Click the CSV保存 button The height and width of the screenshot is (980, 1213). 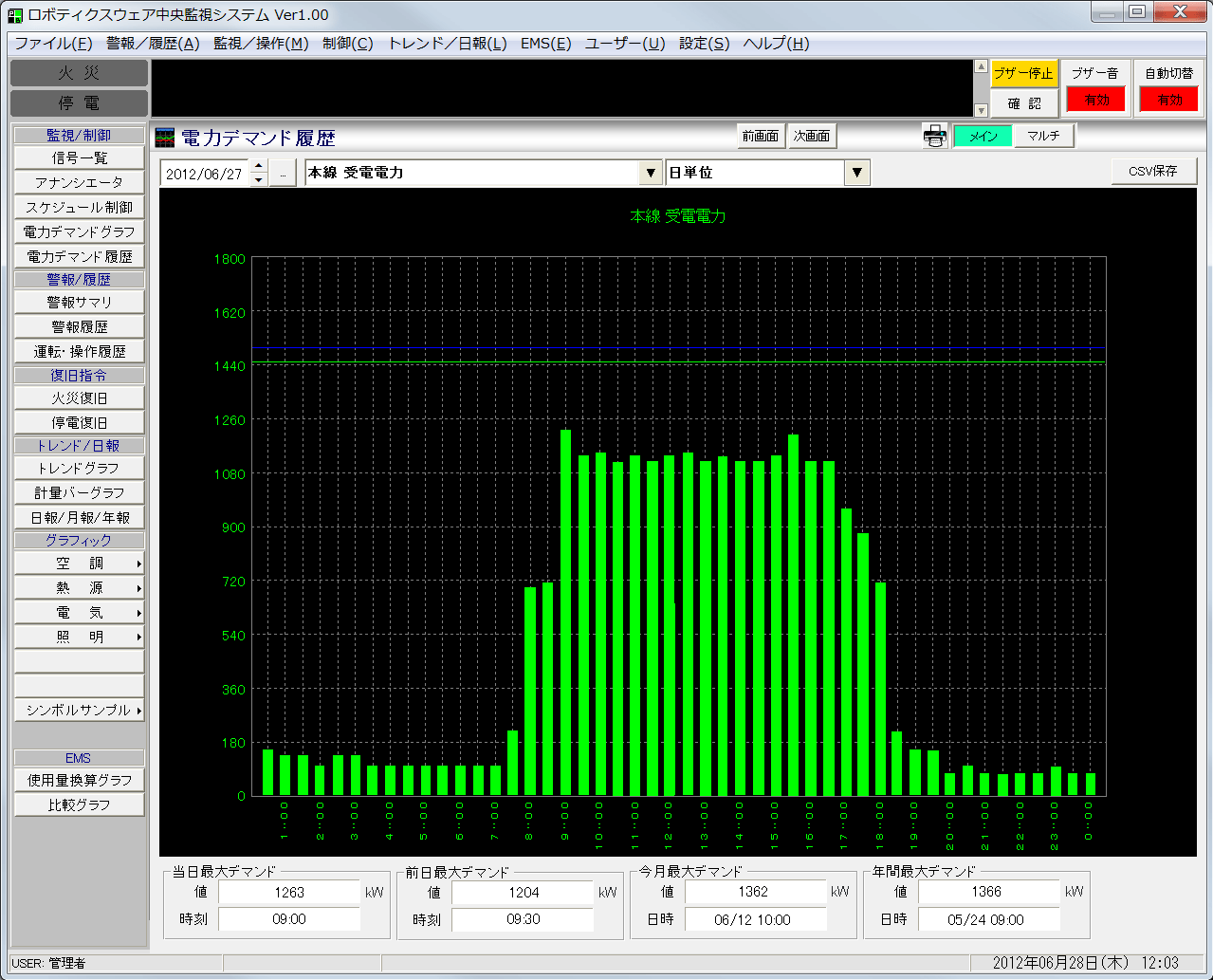(x=1153, y=172)
